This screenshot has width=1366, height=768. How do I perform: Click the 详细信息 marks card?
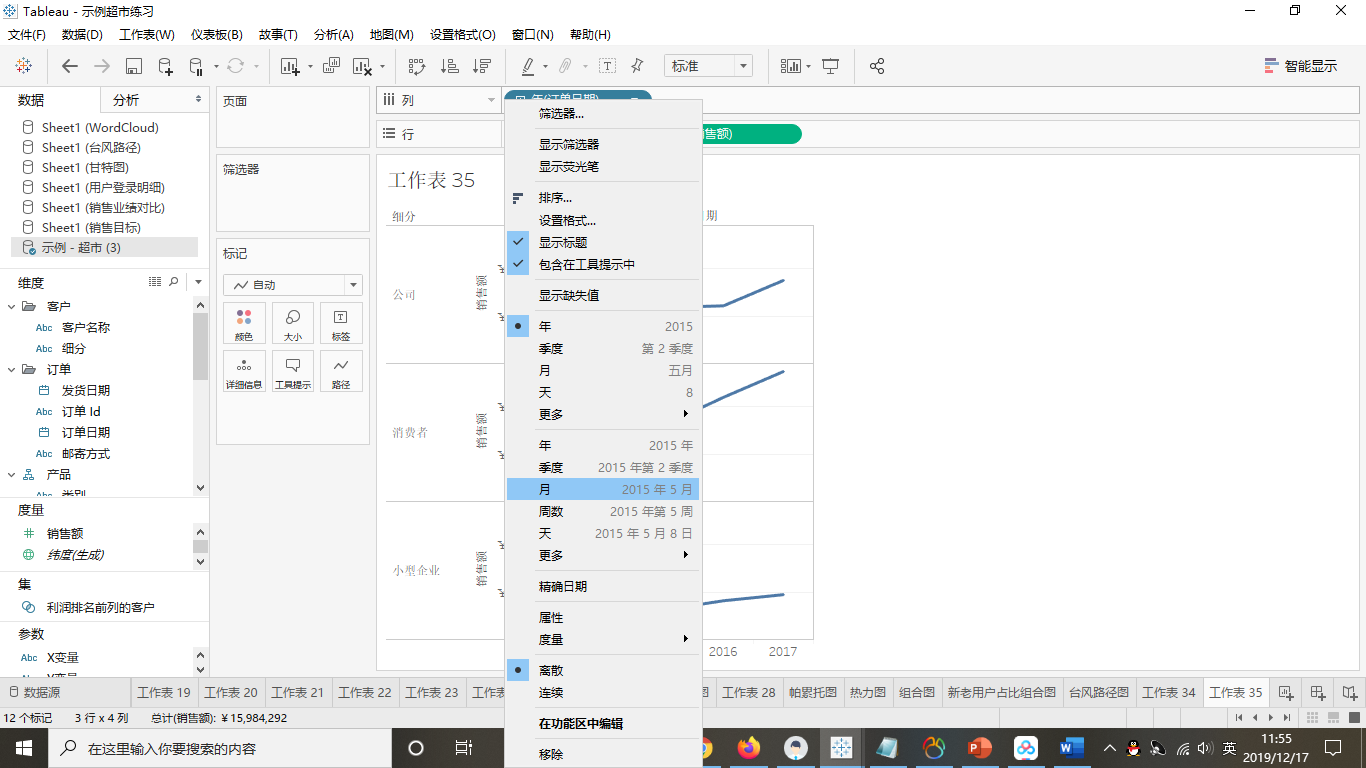click(244, 371)
